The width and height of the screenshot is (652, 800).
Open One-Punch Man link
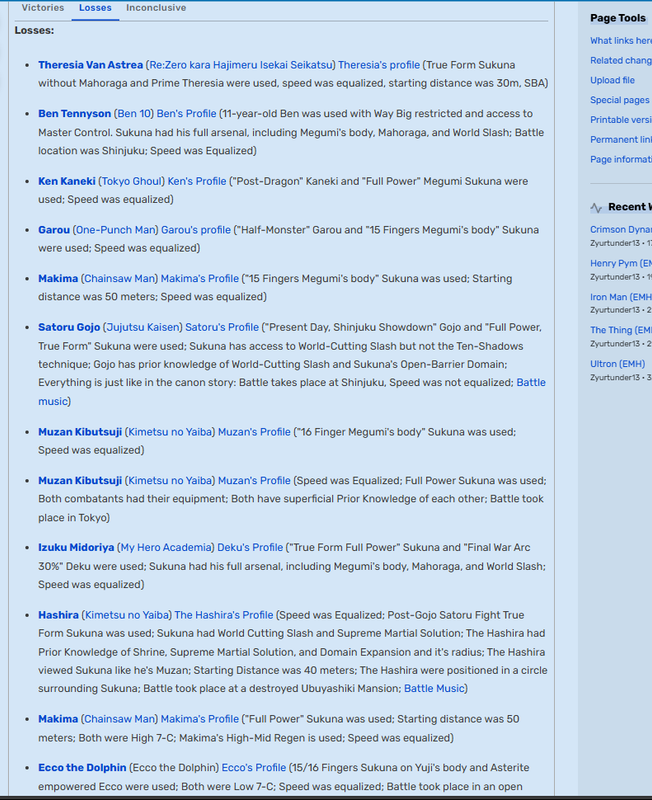pyautogui.click(x=115, y=230)
